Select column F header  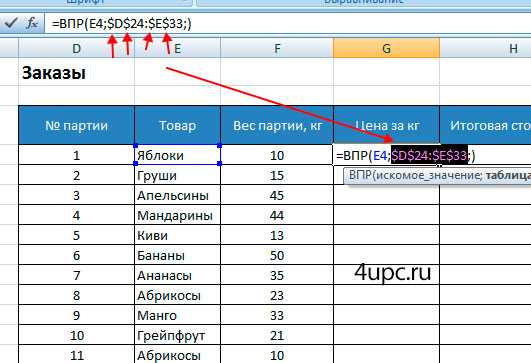point(277,48)
